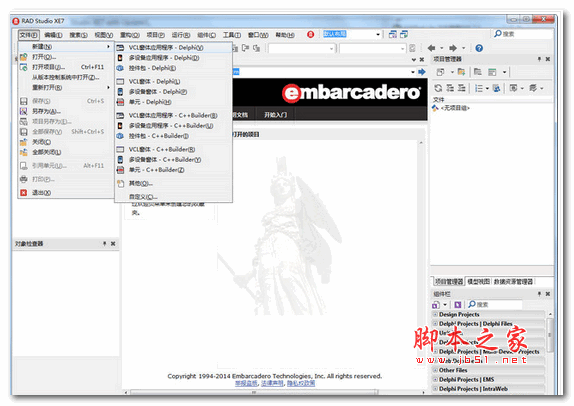Close the 组件栏 panel

(x=548, y=294)
